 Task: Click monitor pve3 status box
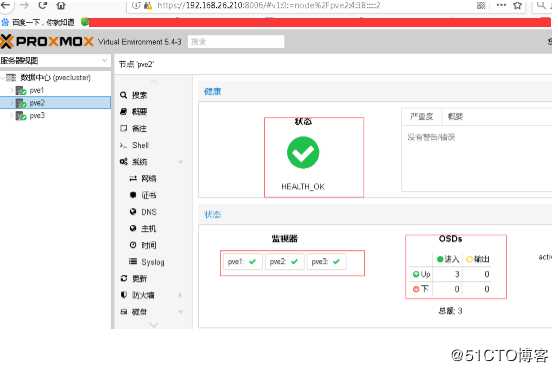pyautogui.click(x=326, y=262)
